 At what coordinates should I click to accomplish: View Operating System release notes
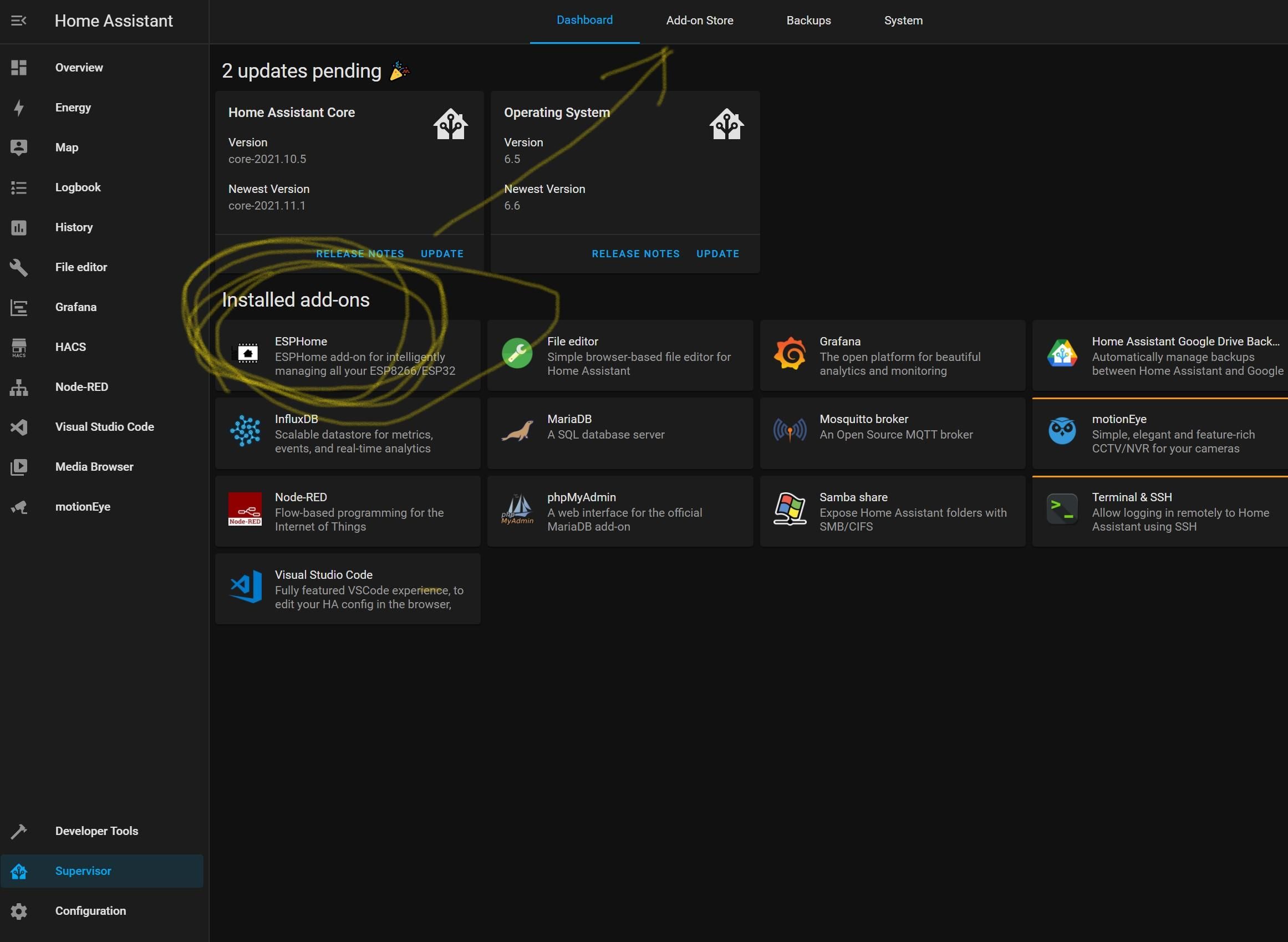(x=635, y=254)
